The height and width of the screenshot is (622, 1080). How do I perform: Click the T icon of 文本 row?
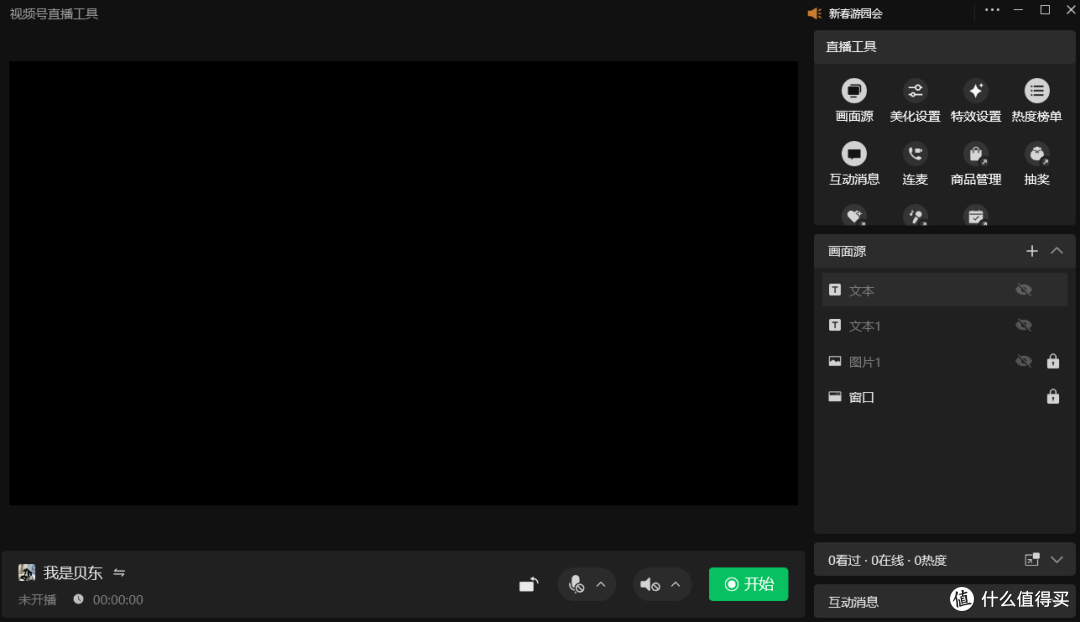point(835,290)
